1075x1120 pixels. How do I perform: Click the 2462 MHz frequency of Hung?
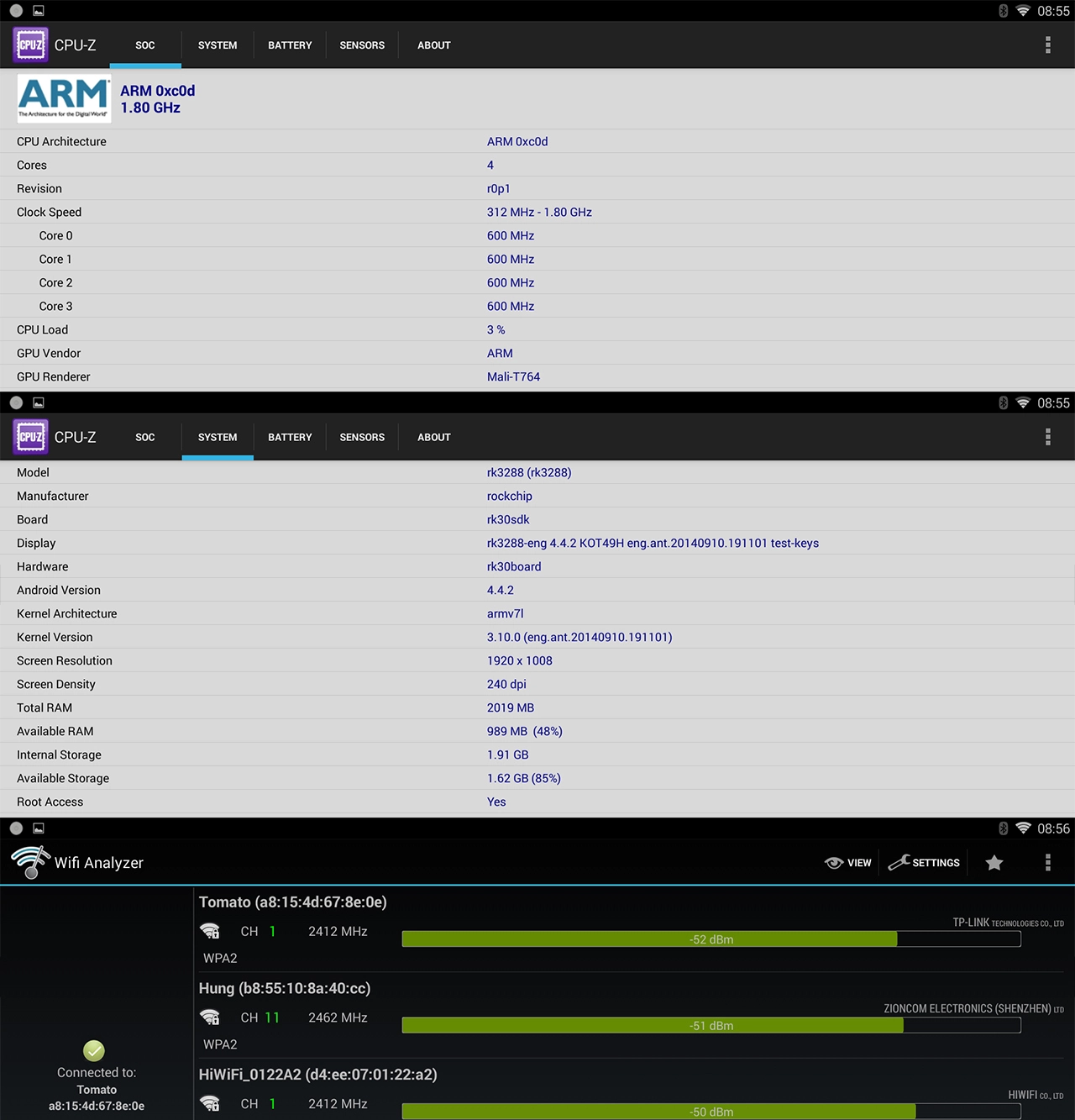click(338, 1017)
